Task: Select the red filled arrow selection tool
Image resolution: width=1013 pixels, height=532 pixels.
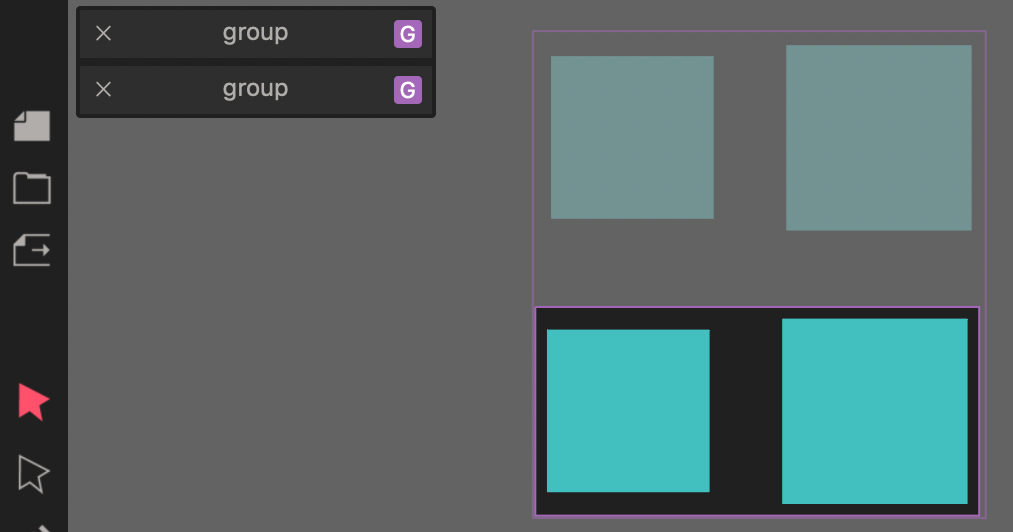Action: pos(32,401)
